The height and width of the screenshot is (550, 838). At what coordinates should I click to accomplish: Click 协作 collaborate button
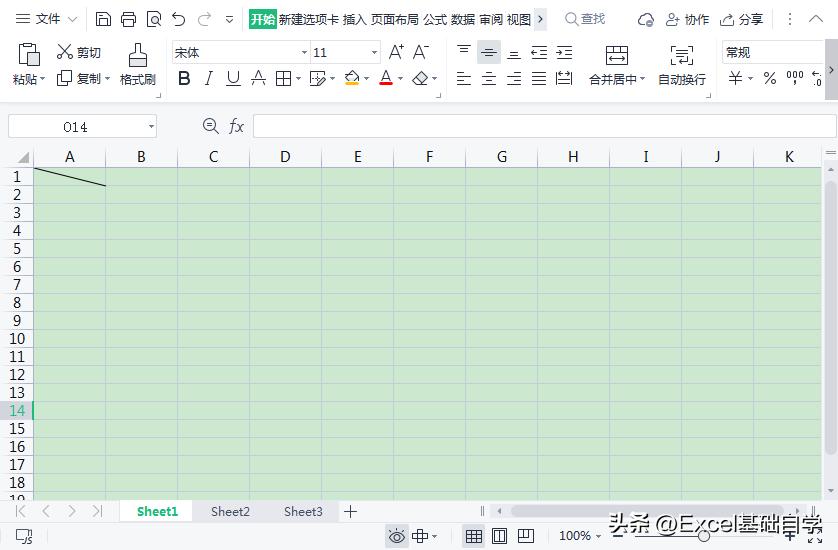(687, 20)
